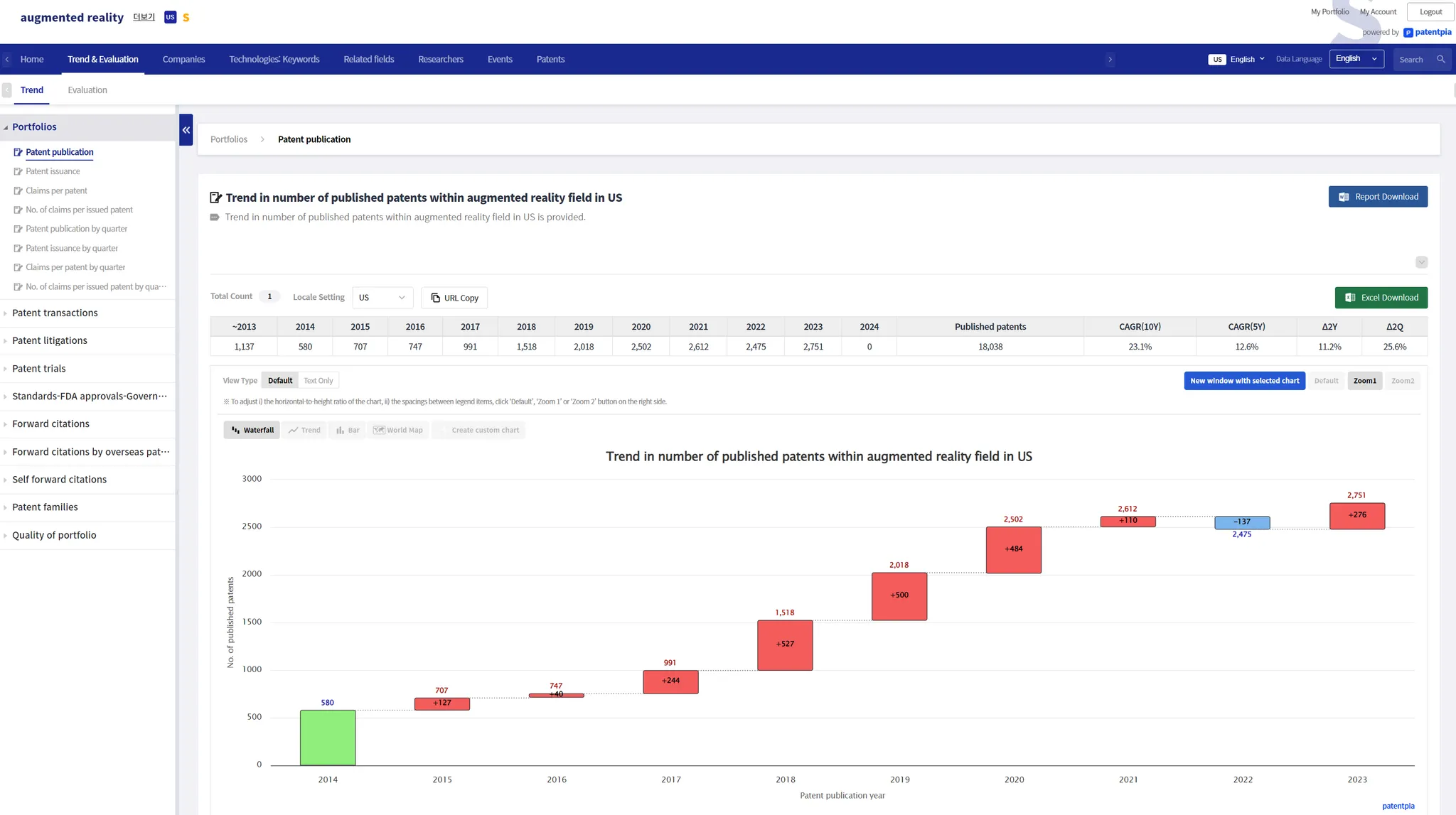Open the Companies menu tab
The image size is (1456, 815).
pos(183,60)
